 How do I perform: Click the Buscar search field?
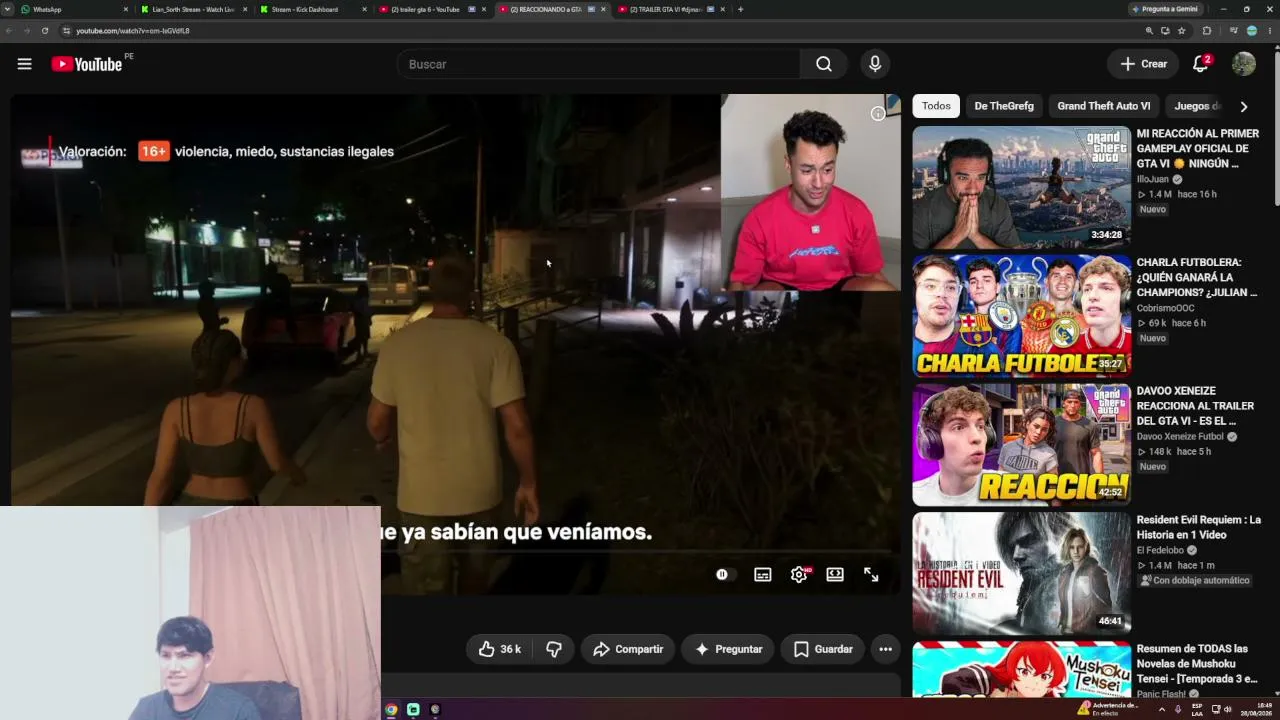tap(598, 64)
